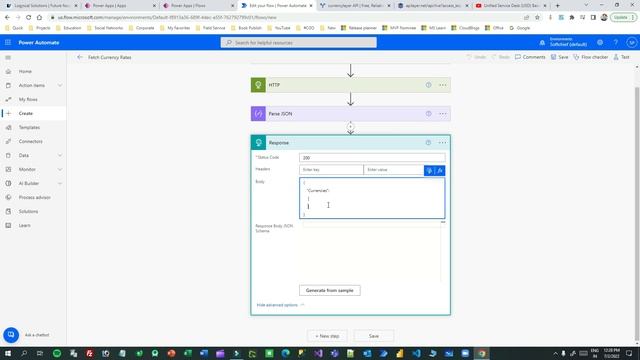This screenshot has height=360, width=640.
Task: Show Response action help info icon
Action: click(428, 143)
